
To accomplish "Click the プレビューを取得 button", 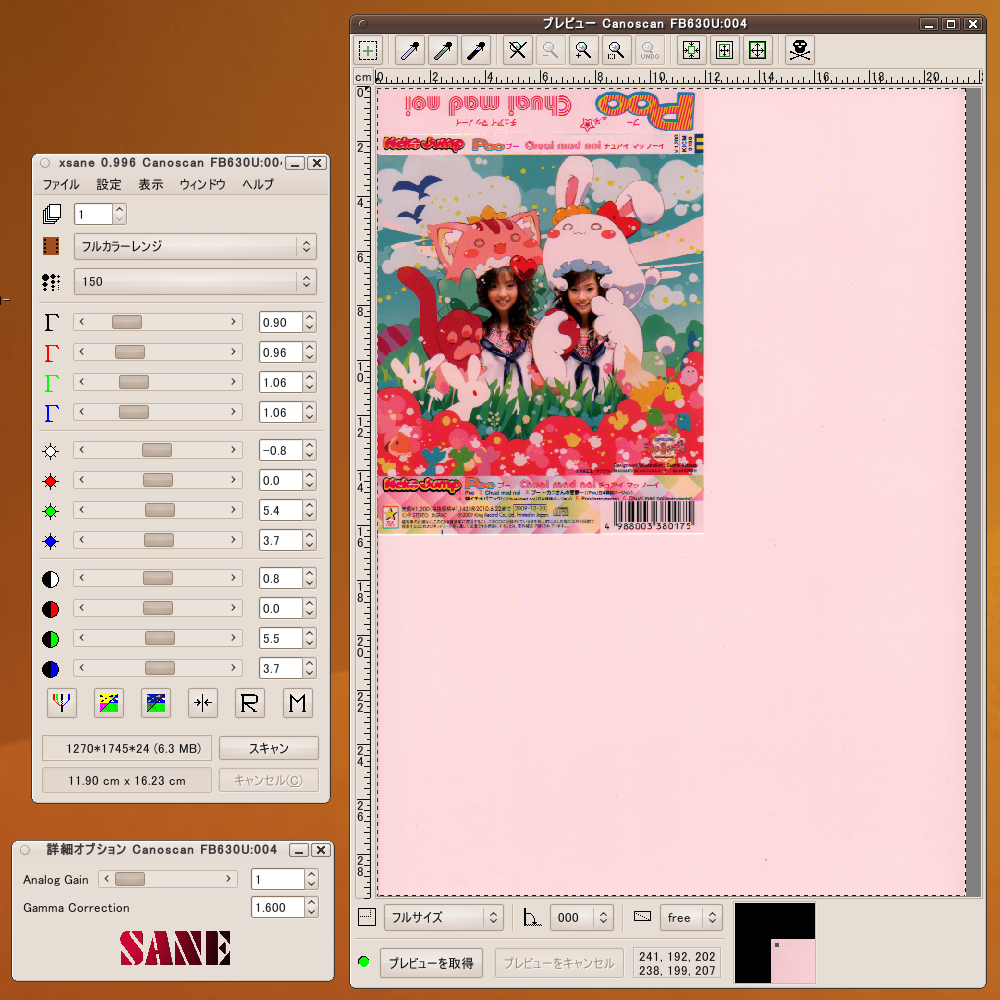I will click(431, 963).
